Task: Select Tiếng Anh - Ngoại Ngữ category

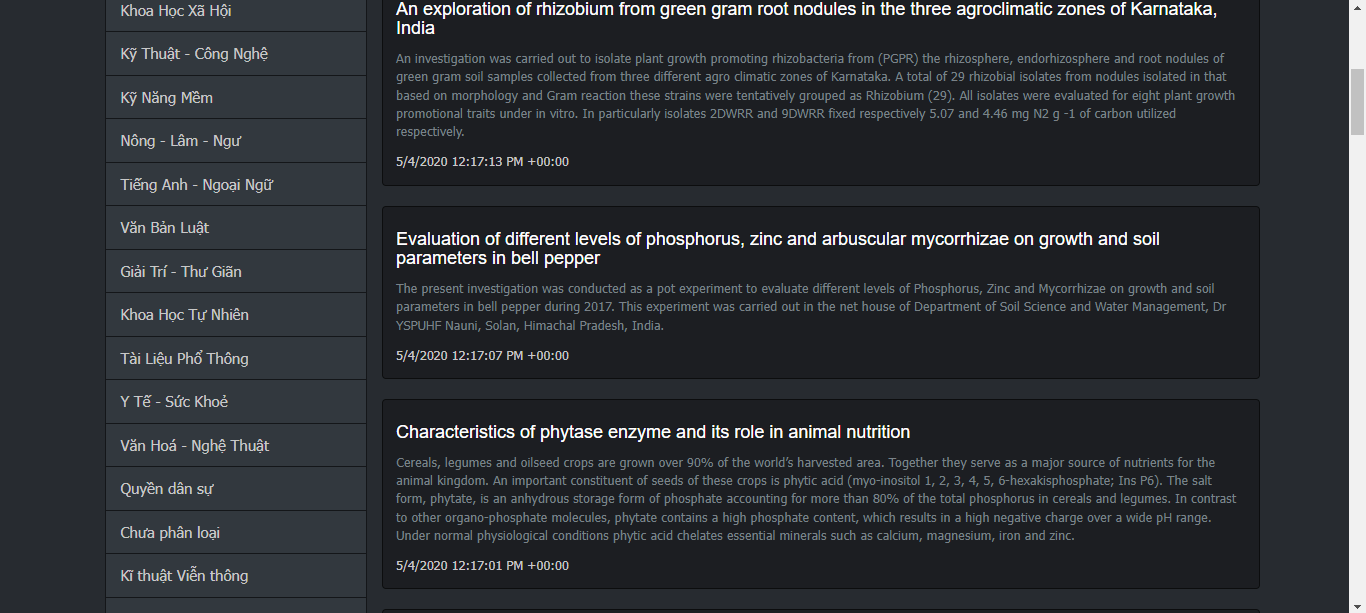Action: coord(236,184)
